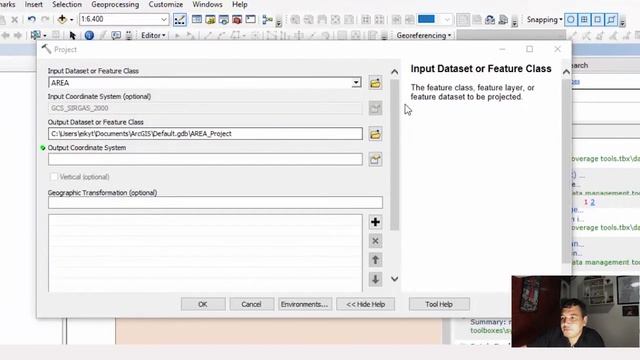Expand the Input Dataset AREA dropdown
This screenshot has height=360, width=640.
pyautogui.click(x=356, y=83)
